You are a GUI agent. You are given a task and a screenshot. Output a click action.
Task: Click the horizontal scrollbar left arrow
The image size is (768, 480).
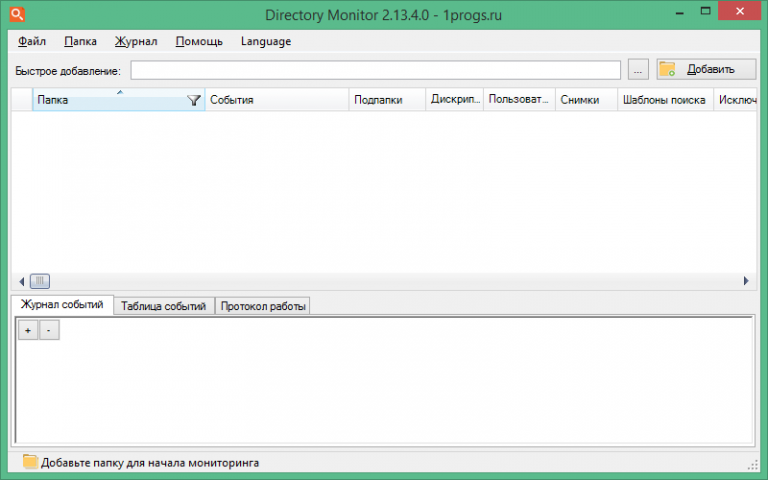click(21, 281)
